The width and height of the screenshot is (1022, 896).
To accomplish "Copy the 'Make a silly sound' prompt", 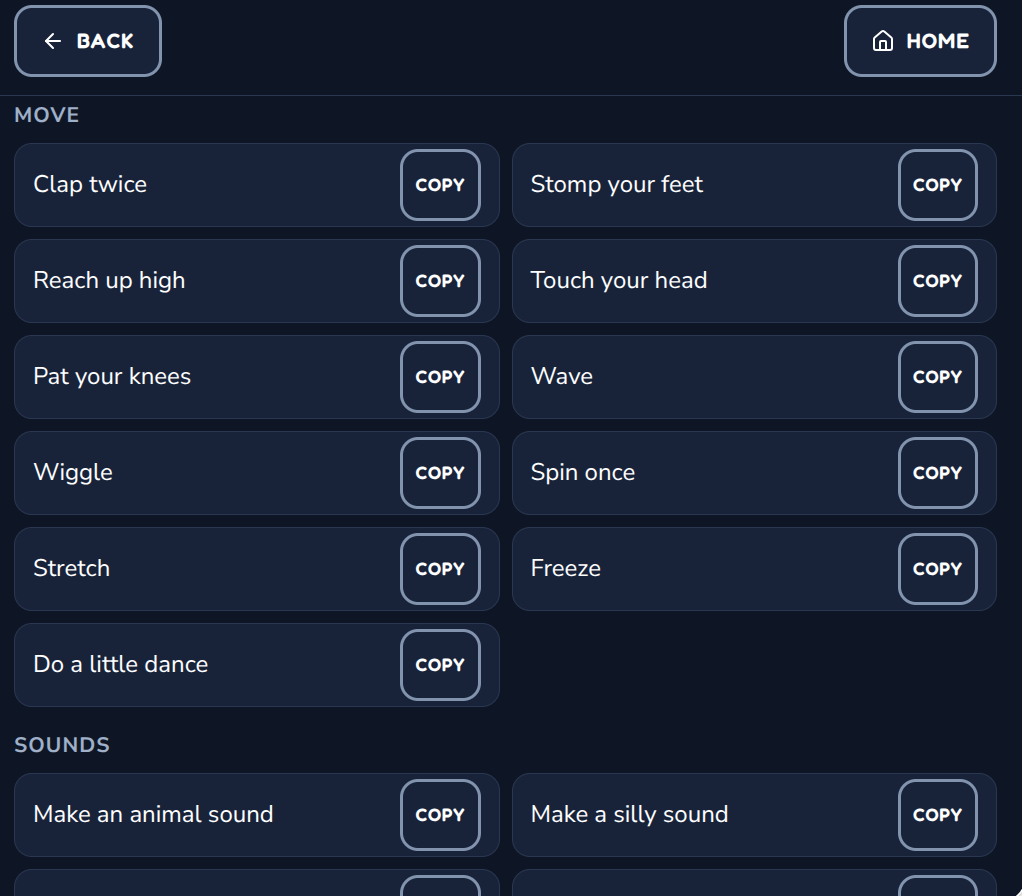I will pos(937,815).
